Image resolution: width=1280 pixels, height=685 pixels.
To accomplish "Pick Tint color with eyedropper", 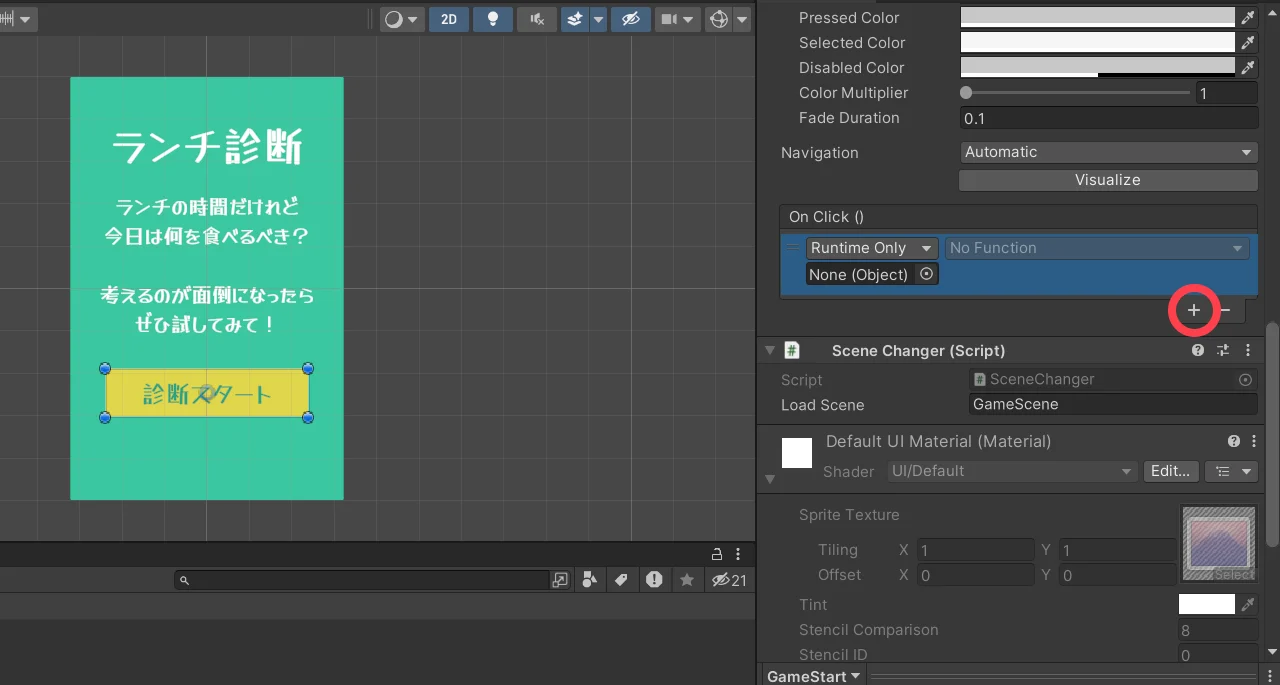I will [1247, 604].
